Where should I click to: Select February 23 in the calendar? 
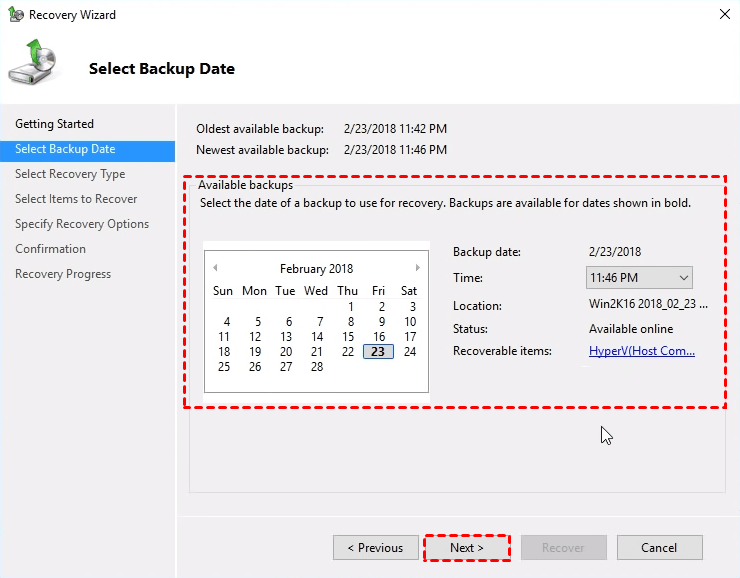coord(378,352)
